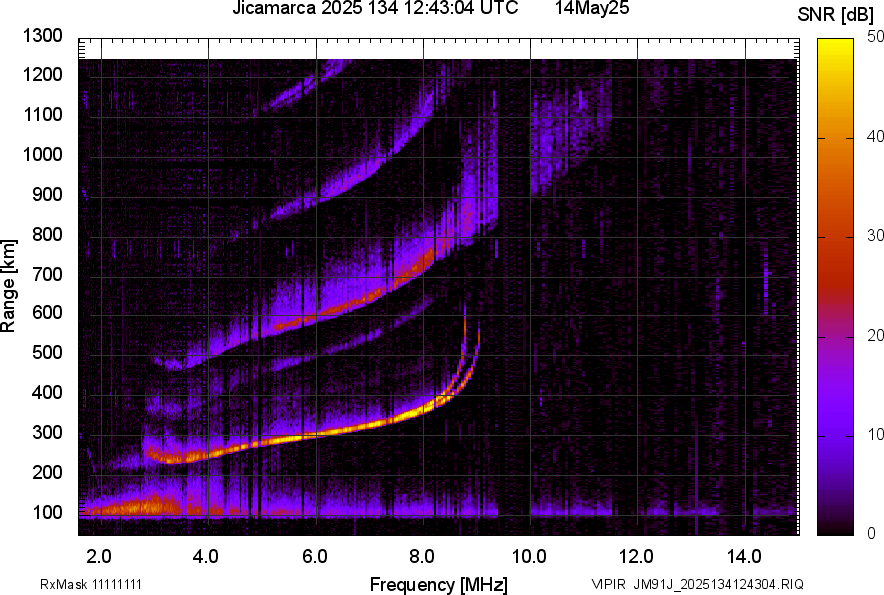Click the 4.0 frequency tick label

(x=206, y=556)
